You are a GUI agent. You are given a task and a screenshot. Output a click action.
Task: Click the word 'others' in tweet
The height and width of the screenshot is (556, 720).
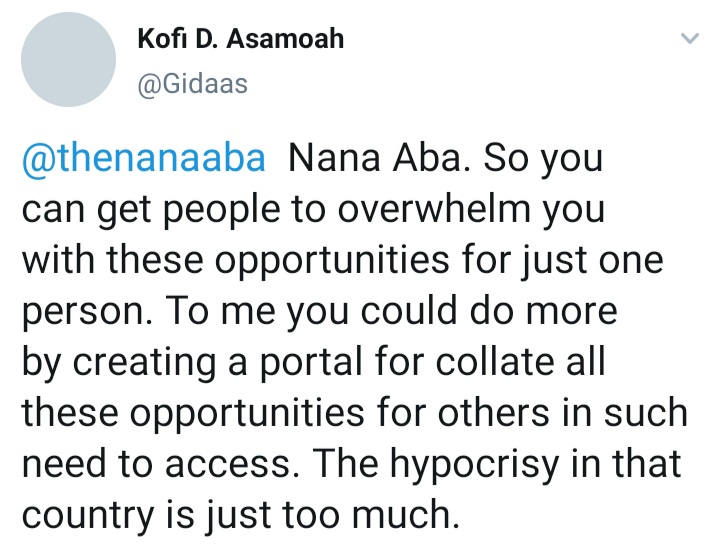pyautogui.click(x=493, y=413)
